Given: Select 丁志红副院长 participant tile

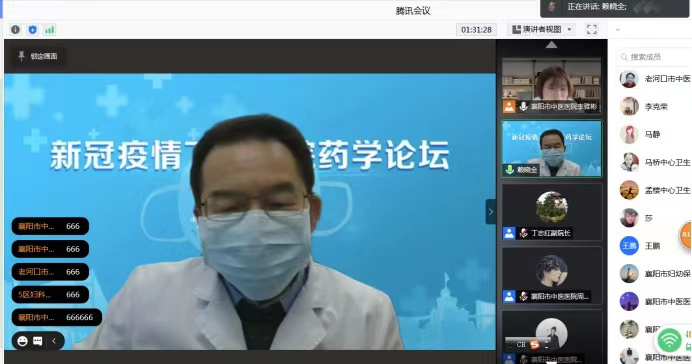Looking at the screenshot, I should [x=552, y=212].
